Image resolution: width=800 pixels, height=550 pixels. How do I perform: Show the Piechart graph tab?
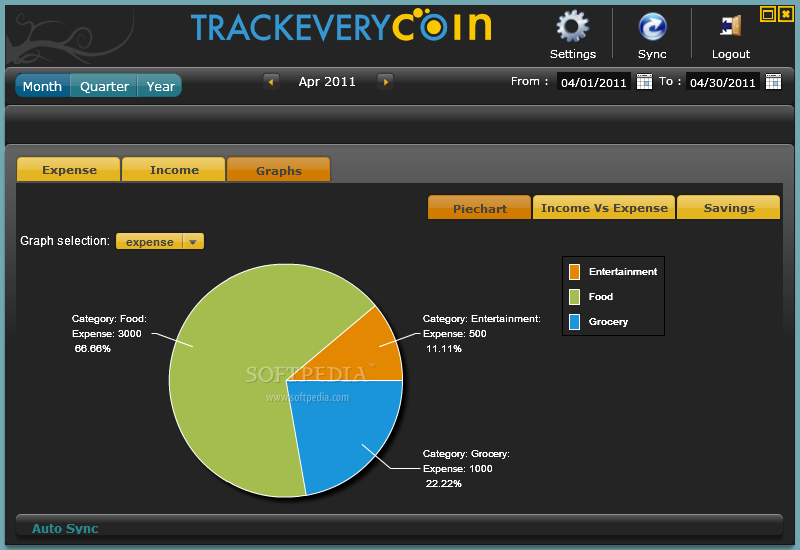(480, 208)
